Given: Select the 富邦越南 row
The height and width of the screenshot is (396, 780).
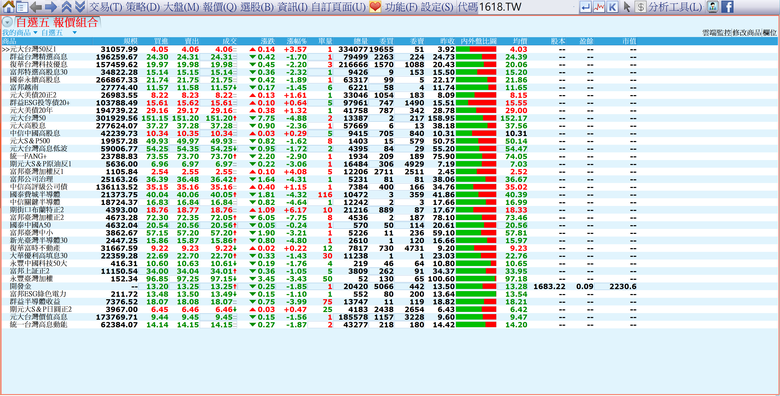Looking at the screenshot, I should click(x=390, y=87).
